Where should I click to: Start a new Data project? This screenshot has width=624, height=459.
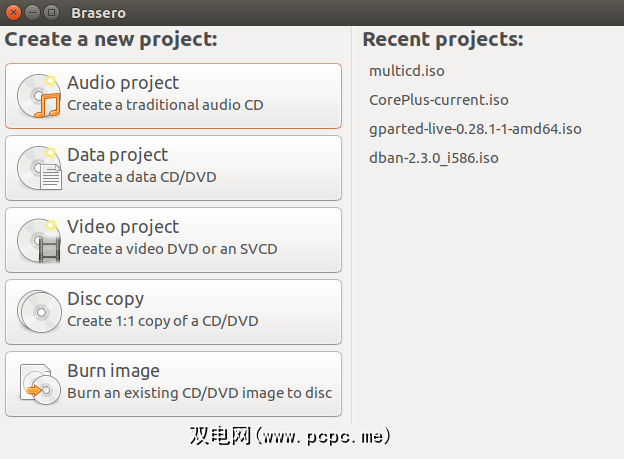[173, 167]
